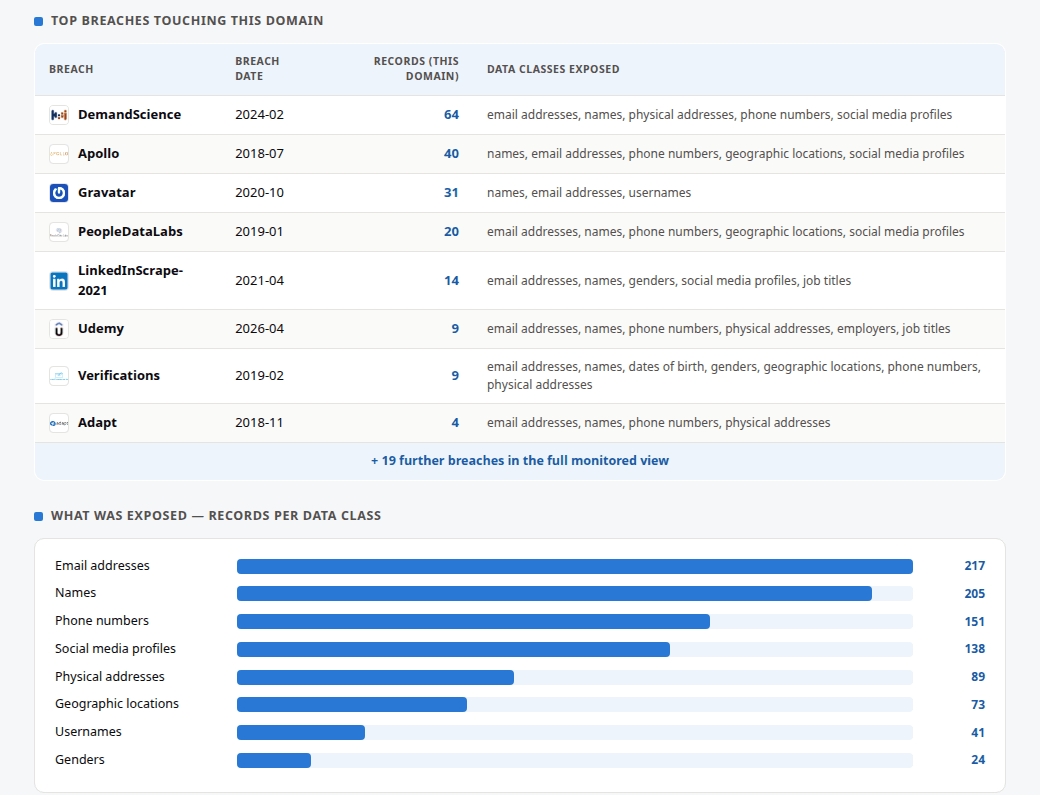1040x795 pixels.
Task: Click the Udemy breach name
Action: tap(101, 329)
